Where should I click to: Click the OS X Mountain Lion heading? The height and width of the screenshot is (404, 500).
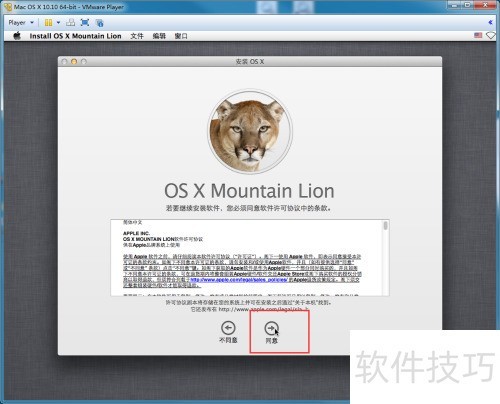pyautogui.click(x=249, y=191)
